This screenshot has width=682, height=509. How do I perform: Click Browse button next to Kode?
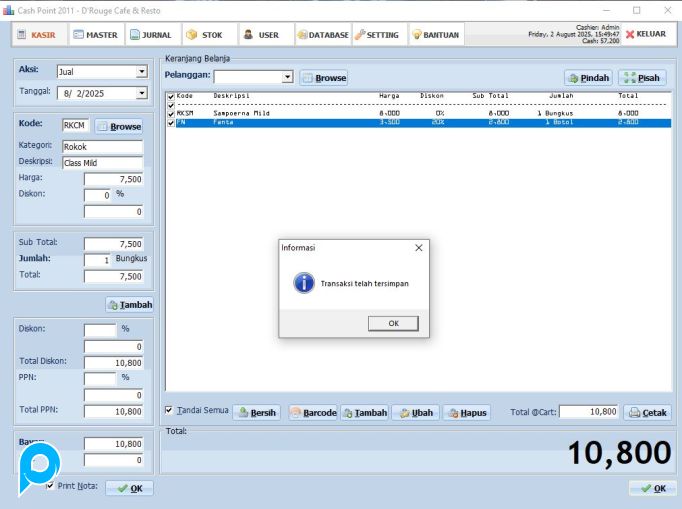(119, 127)
